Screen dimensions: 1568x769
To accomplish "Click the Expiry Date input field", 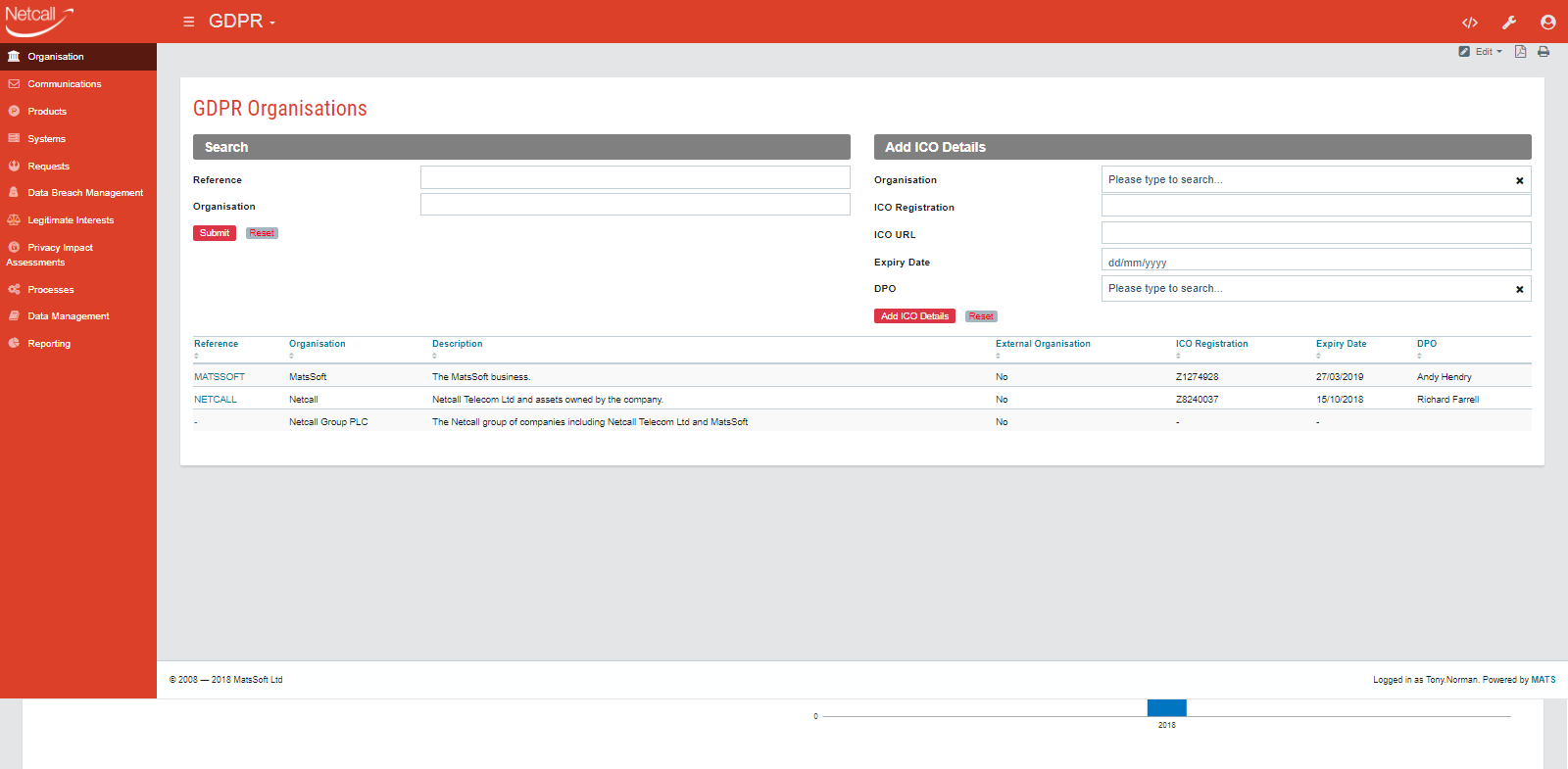I will [1315, 262].
